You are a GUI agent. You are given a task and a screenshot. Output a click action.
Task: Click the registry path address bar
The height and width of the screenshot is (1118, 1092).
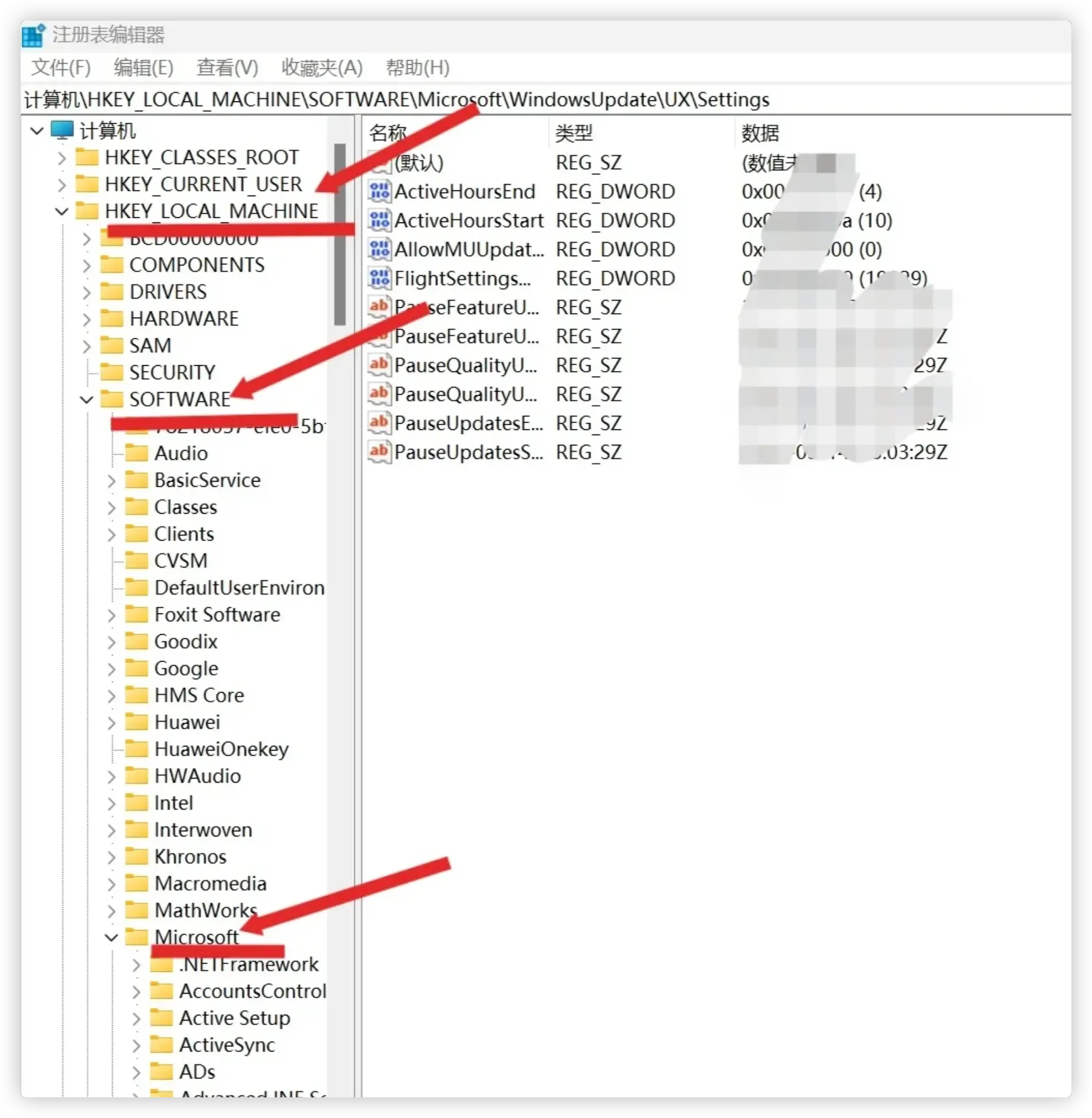[x=545, y=100]
